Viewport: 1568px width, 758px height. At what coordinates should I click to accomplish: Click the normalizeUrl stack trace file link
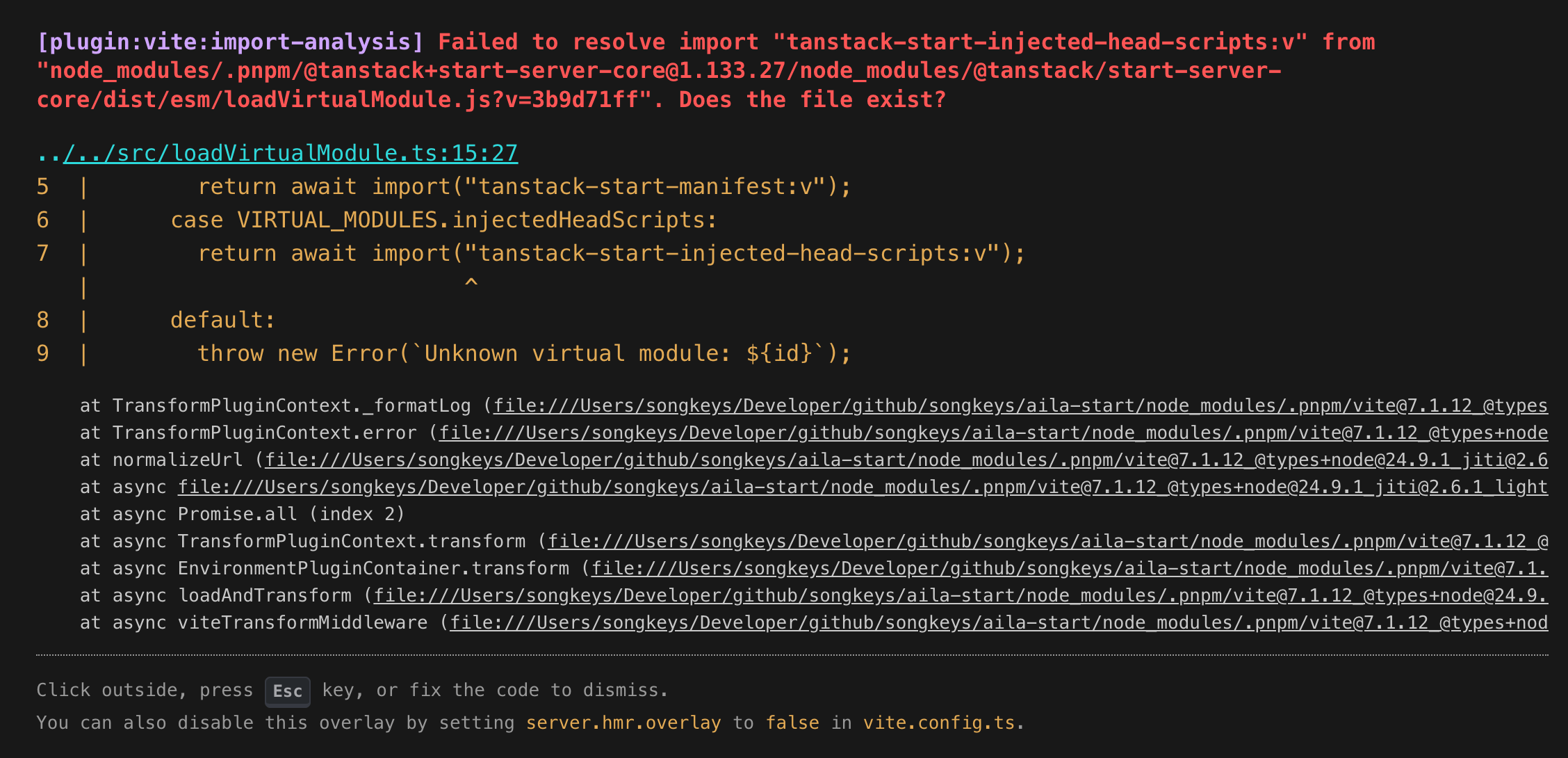pos(906,460)
